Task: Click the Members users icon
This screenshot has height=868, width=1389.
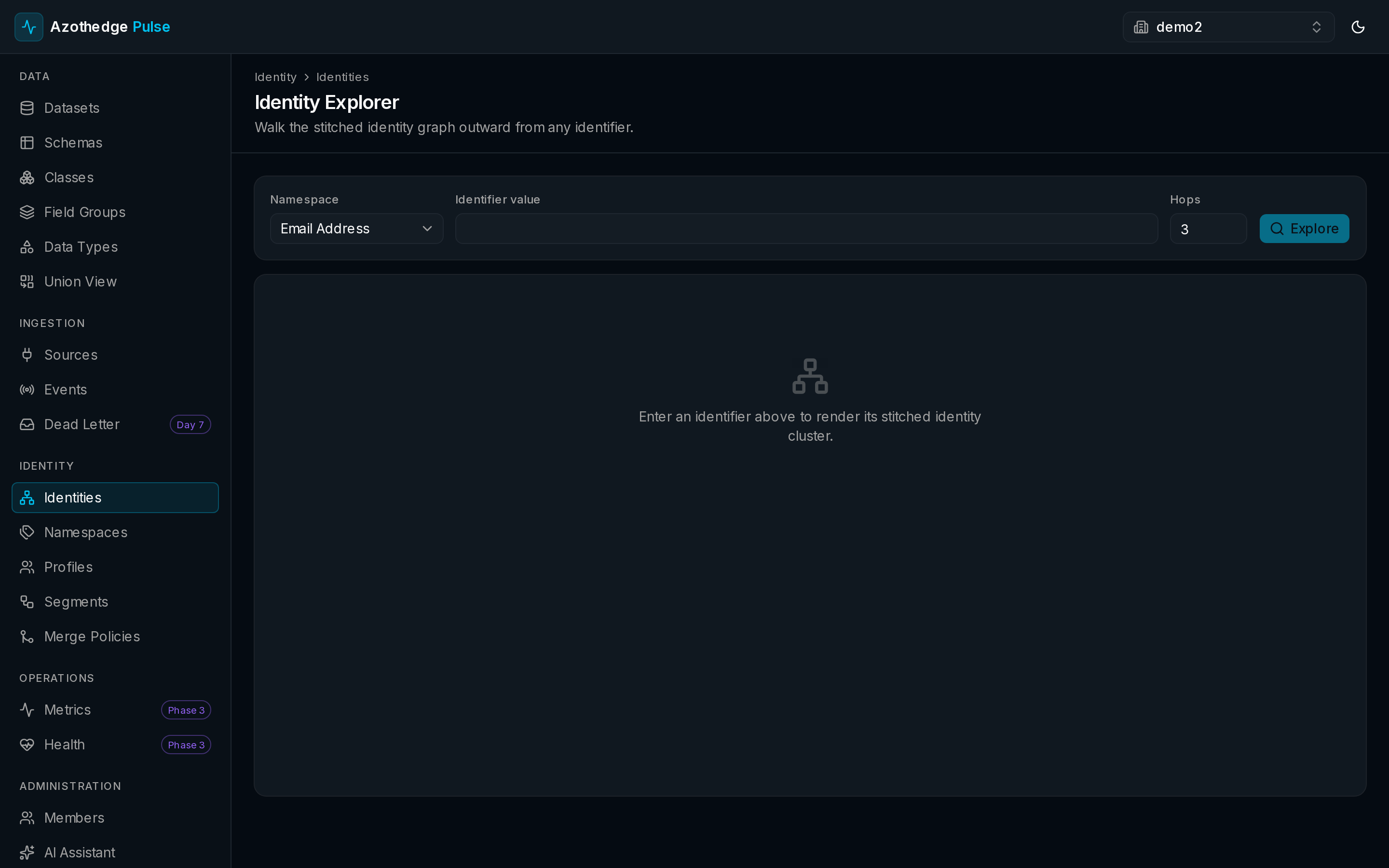Action: [27, 818]
